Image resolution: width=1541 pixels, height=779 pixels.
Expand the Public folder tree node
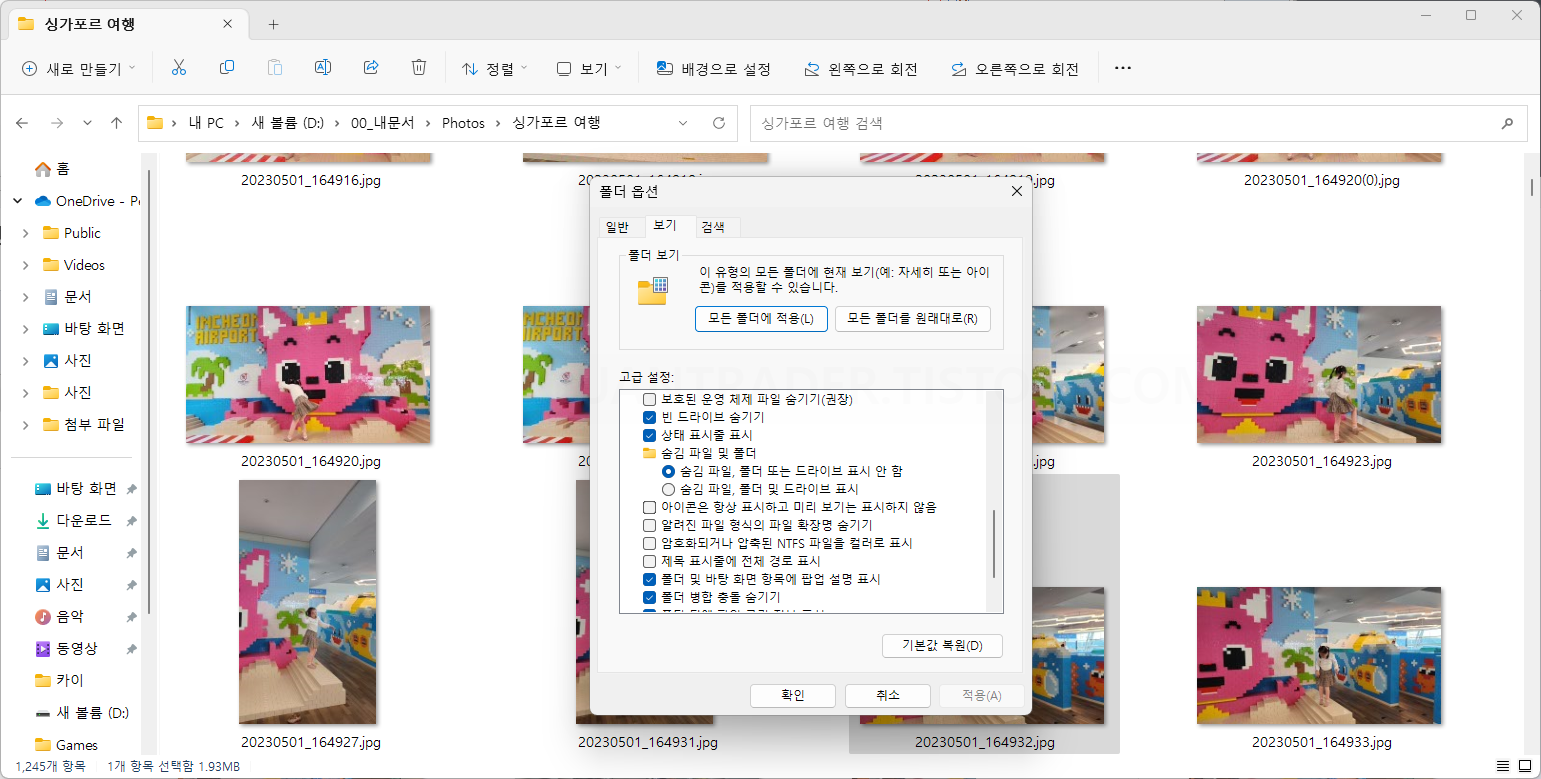coord(25,233)
